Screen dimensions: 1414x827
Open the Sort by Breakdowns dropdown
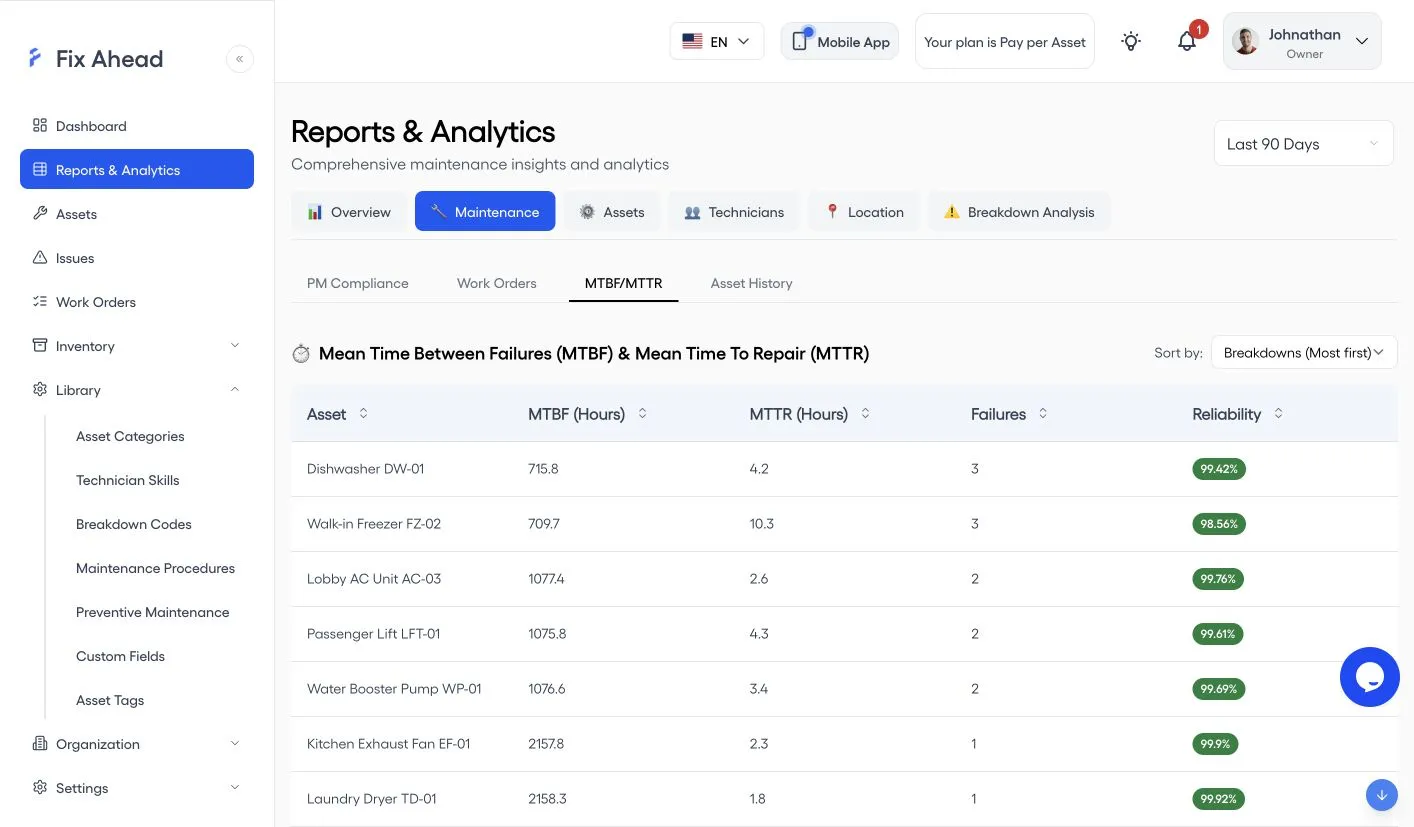[x=1304, y=352]
